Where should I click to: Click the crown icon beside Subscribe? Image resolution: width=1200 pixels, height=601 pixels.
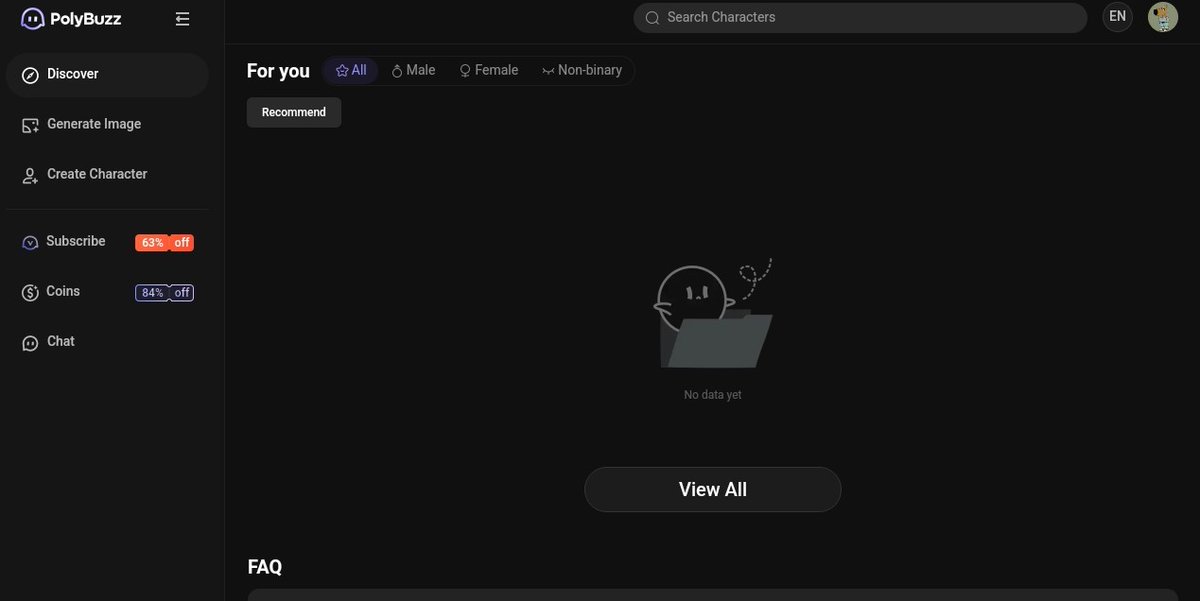point(30,242)
